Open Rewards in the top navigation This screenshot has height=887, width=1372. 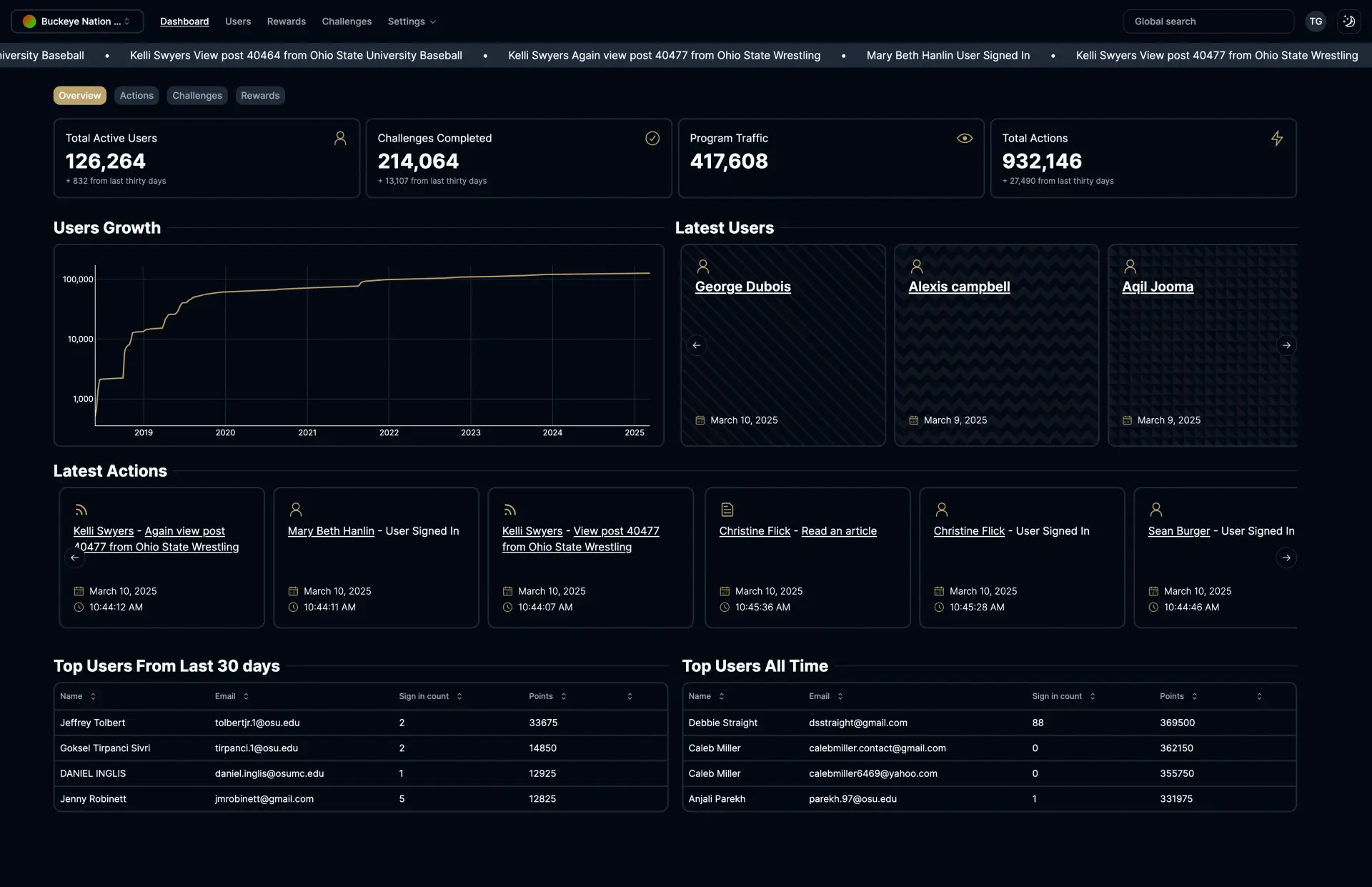(286, 21)
